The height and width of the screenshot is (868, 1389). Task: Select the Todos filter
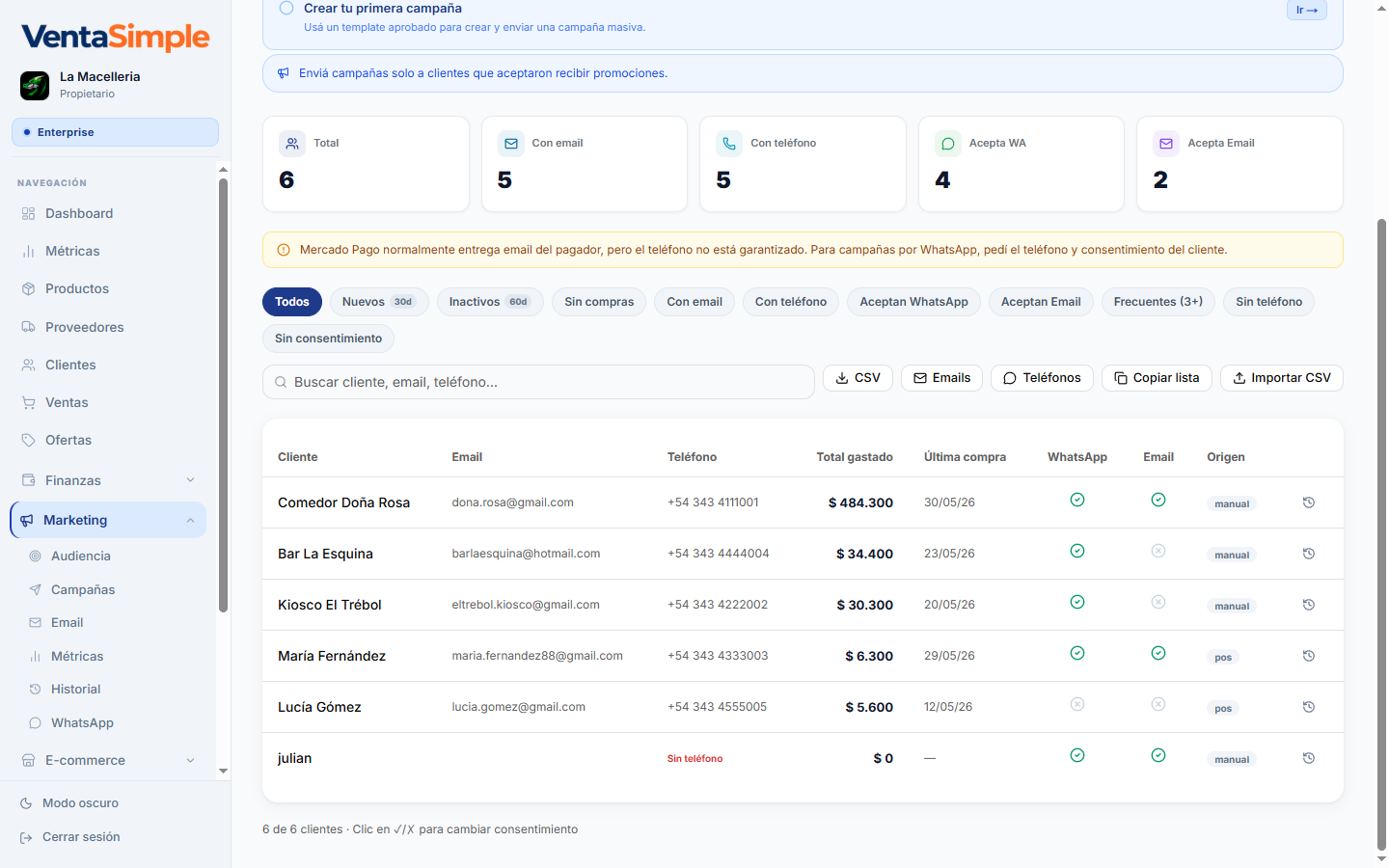[x=292, y=302]
